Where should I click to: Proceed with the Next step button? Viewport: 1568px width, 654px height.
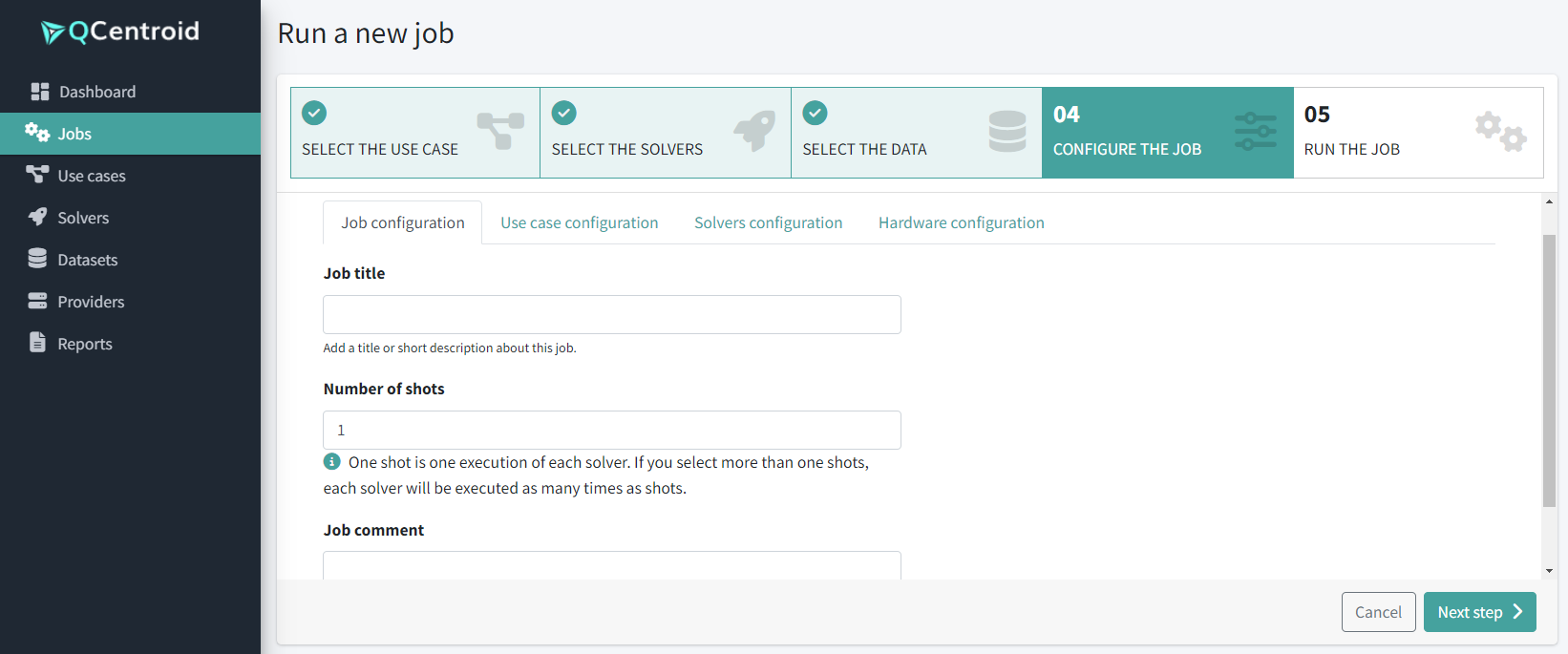tap(1478, 612)
